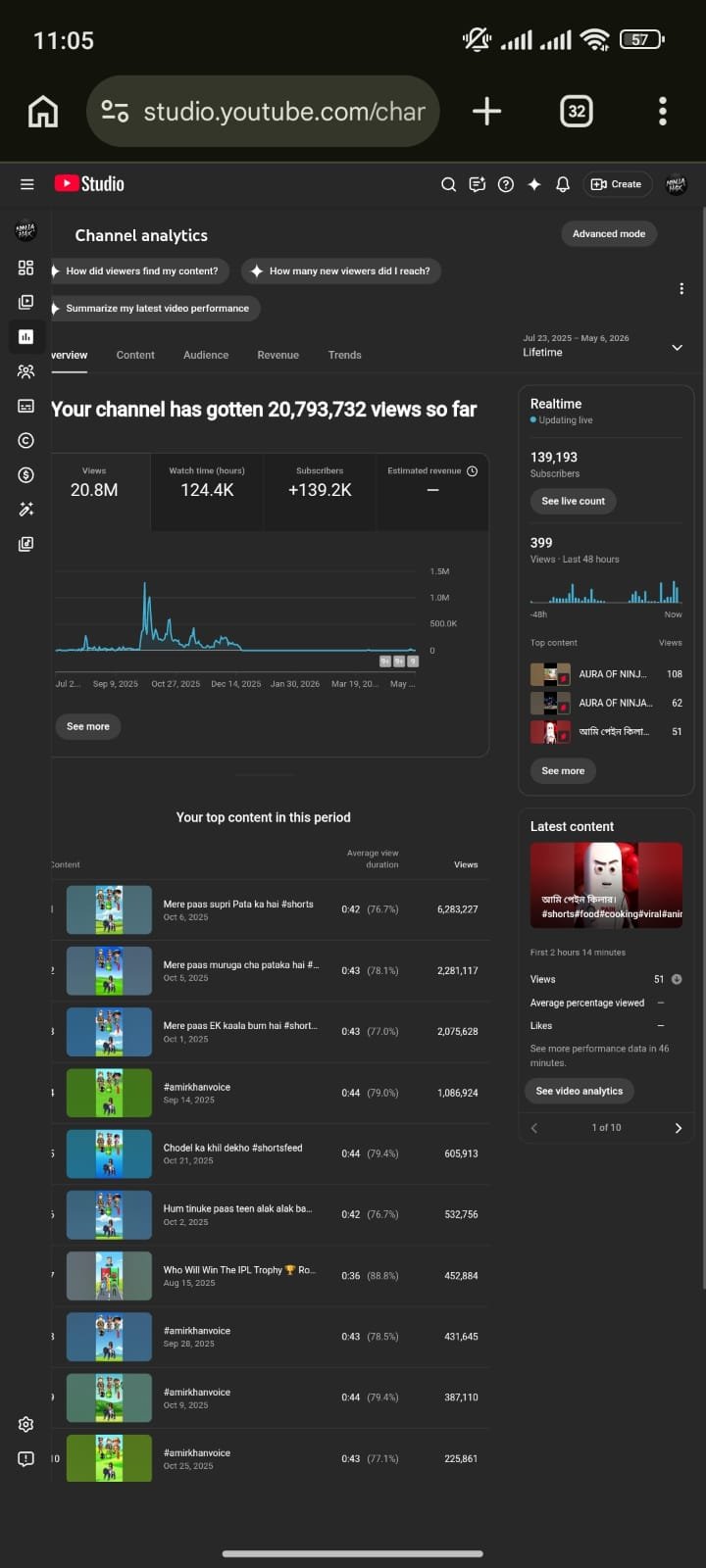Select the Analytics sidebar icon
706x1568 pixels.
pyautogui.click(x=26, y=336)
